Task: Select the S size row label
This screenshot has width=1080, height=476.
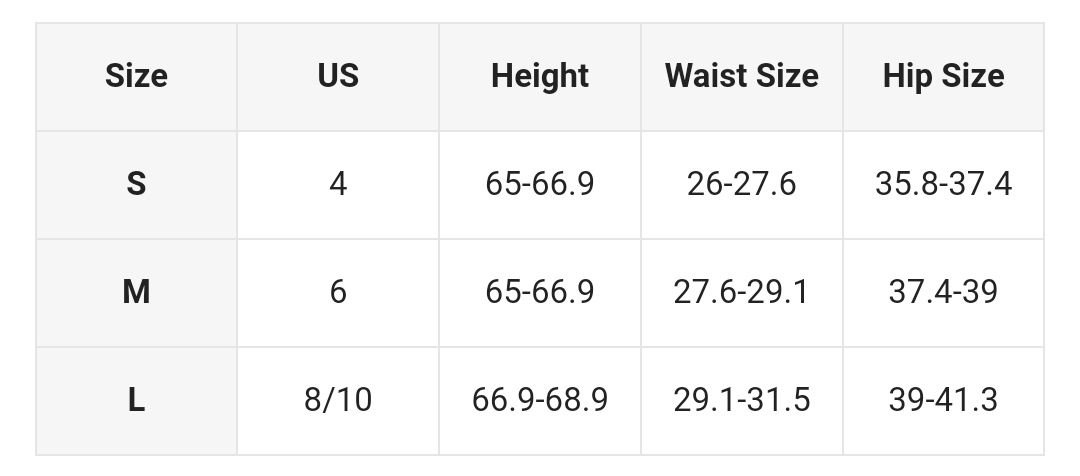Action: [x=136, y=185]
